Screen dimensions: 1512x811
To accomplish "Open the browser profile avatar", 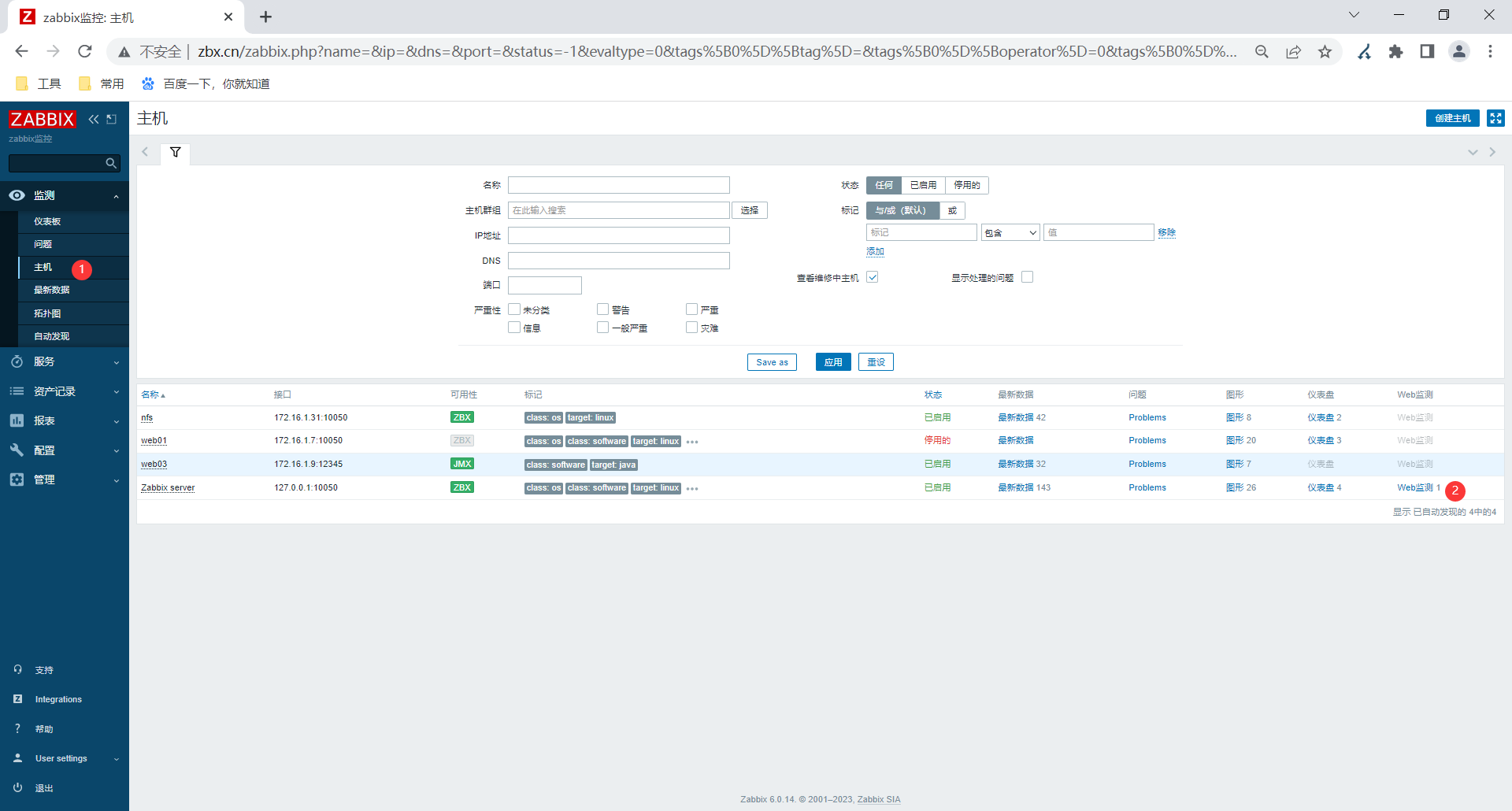I will point(1459,51).
